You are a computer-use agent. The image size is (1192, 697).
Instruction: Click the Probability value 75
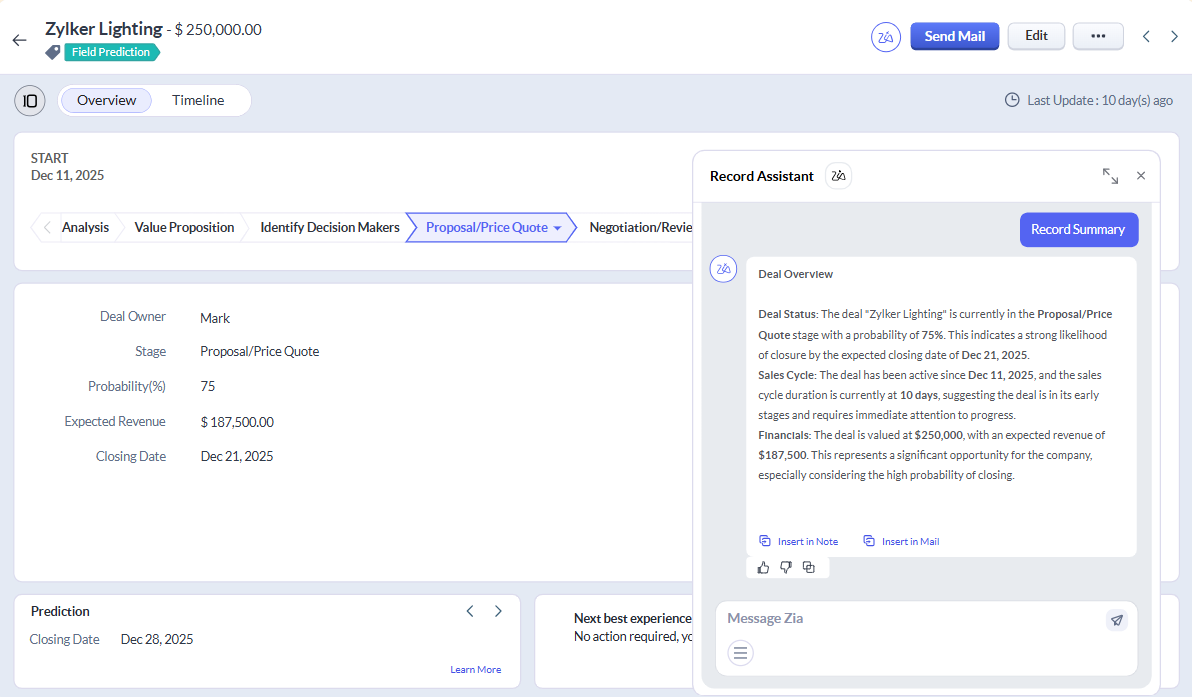pos(208,386)
